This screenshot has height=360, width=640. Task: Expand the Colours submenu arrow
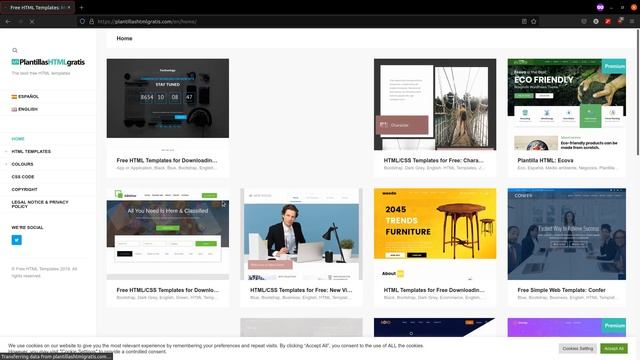tap(6, 164)
